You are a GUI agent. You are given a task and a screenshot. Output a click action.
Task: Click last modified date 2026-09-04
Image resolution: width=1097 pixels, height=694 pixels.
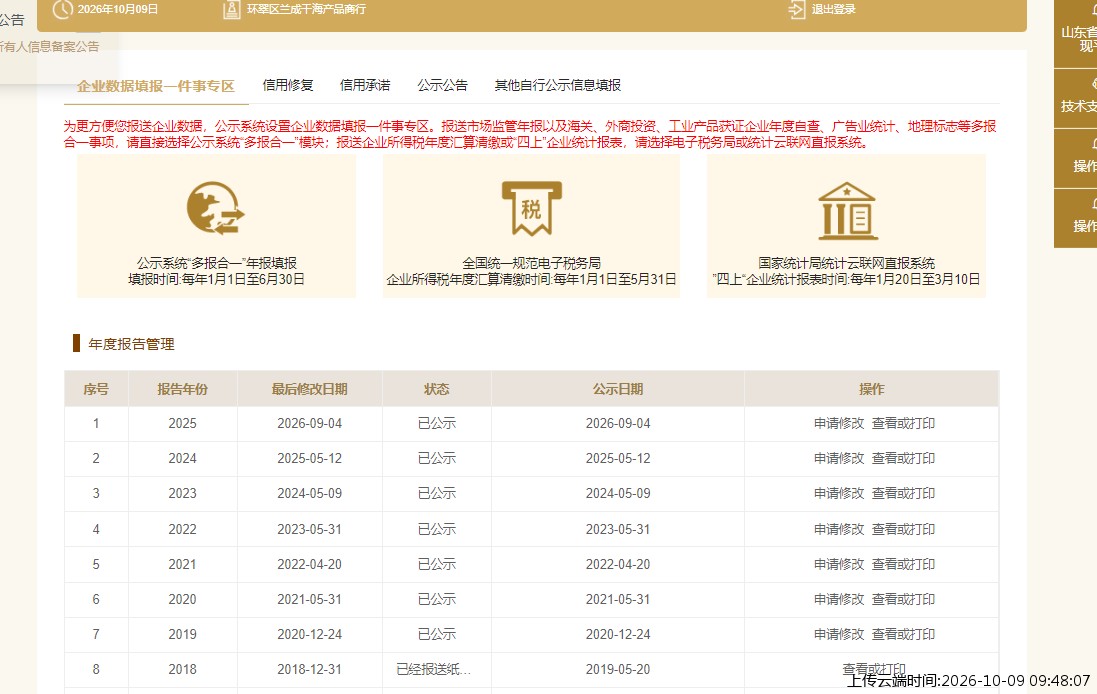[309, 423]
